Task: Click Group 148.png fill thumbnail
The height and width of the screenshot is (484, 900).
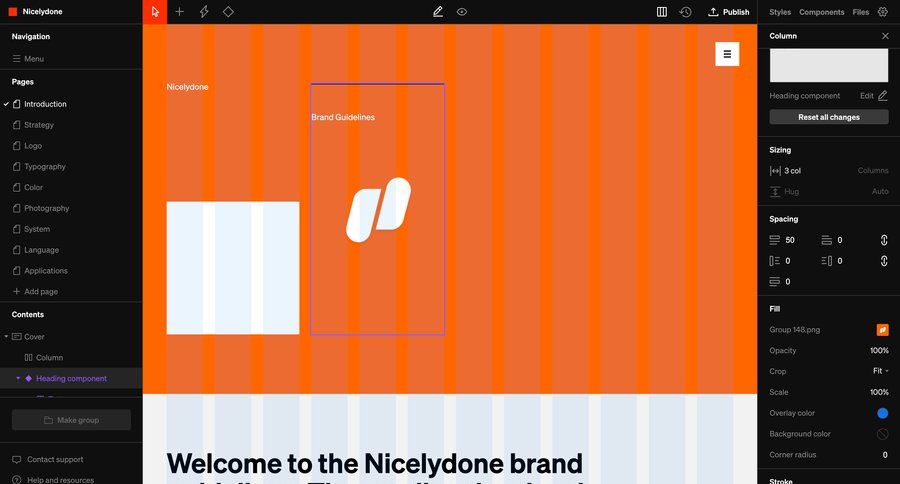Action: click(x=883, y=330)
